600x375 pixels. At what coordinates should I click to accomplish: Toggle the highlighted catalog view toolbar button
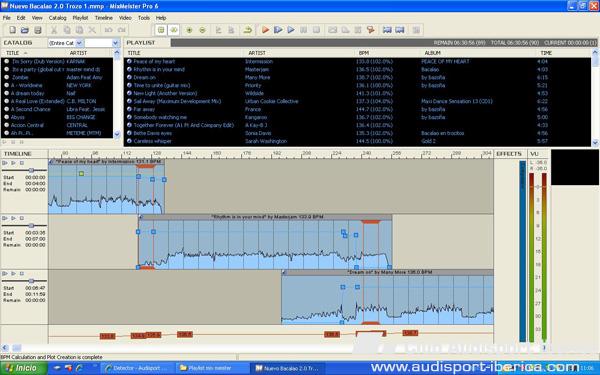tap(161, 30)
